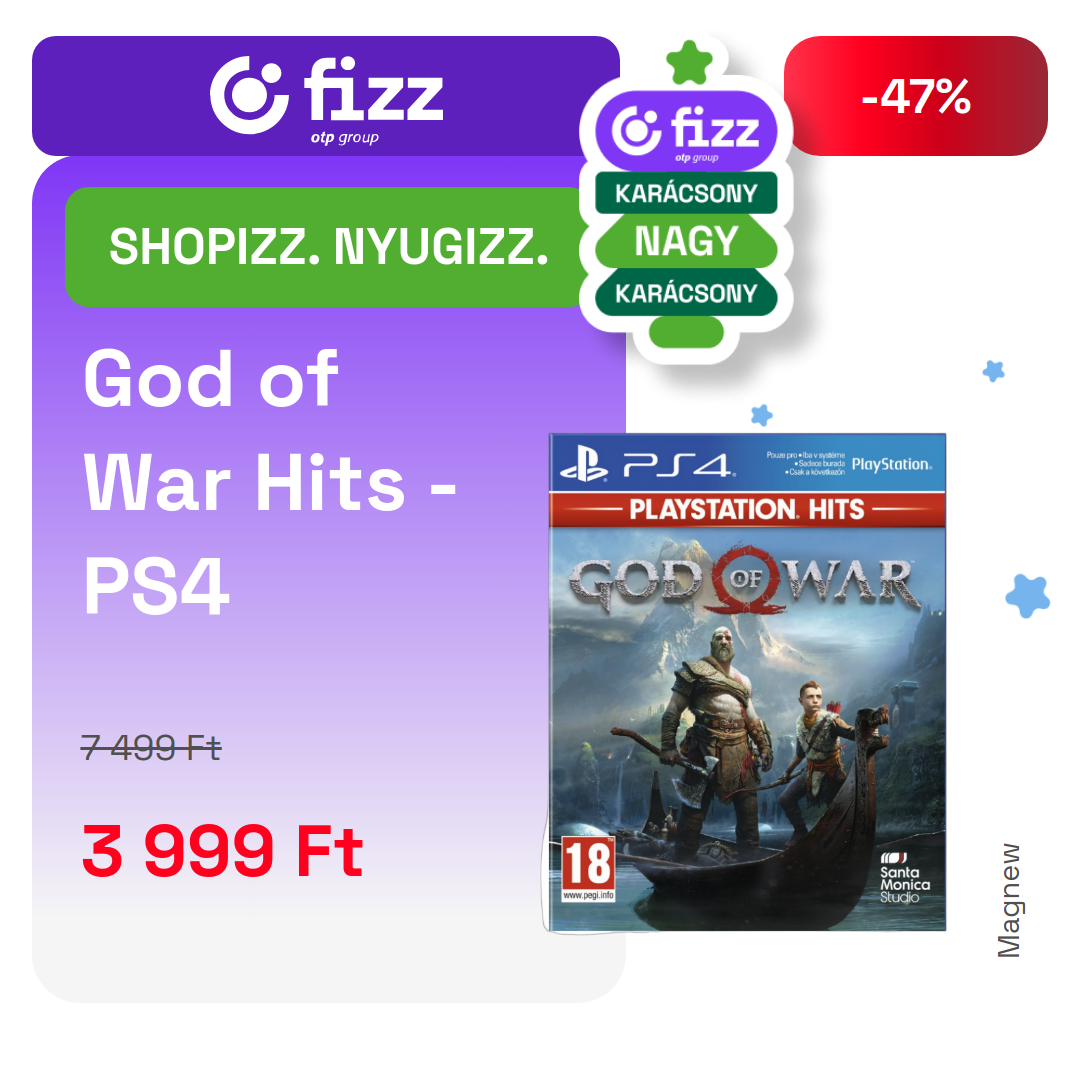
Task: Click the fizz logo inside the tree badge
Action: coord(686,132)
